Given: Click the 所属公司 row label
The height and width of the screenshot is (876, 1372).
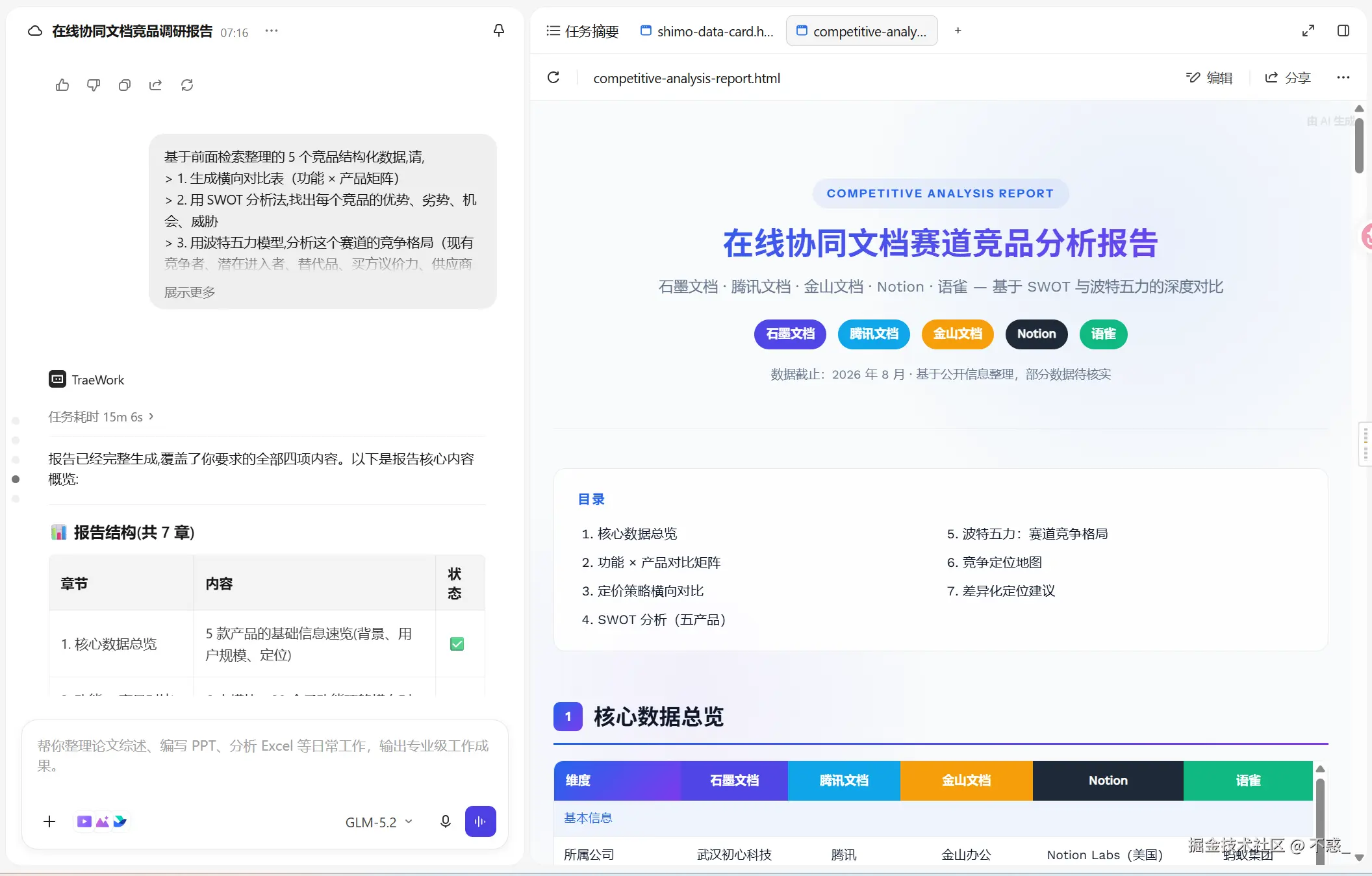Looking at the screenshot, I should [589, 855].
